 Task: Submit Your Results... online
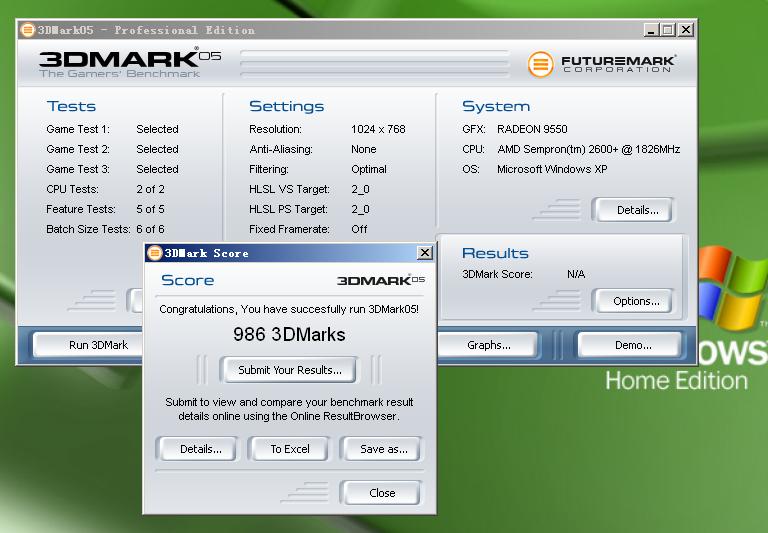click(290, 370)
